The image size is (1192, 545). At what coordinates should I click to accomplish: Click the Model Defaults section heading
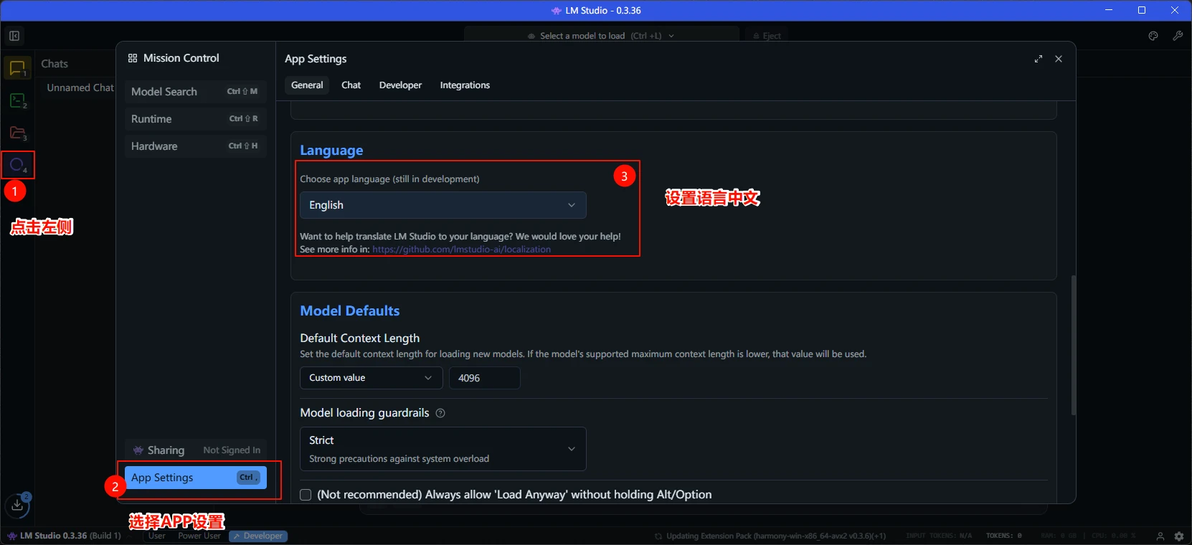[x=350, y=310]
